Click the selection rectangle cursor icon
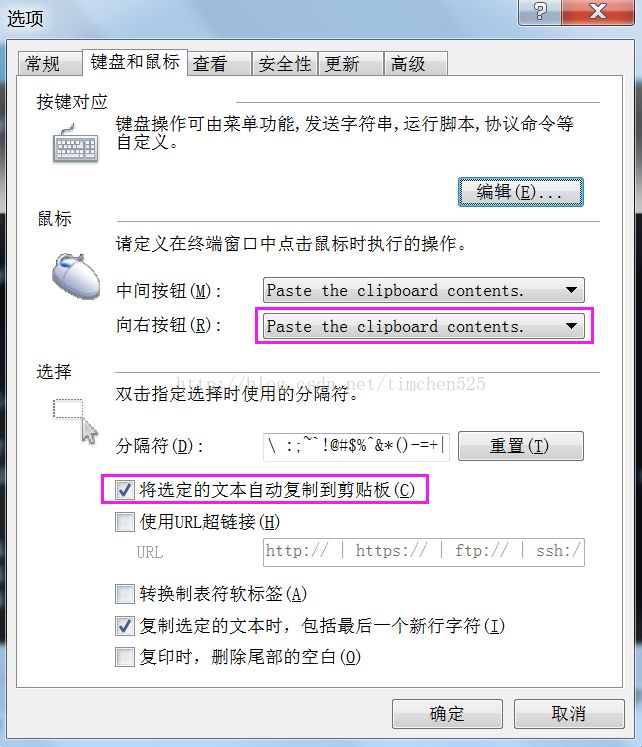642x747 pixels. click(75, 421)
